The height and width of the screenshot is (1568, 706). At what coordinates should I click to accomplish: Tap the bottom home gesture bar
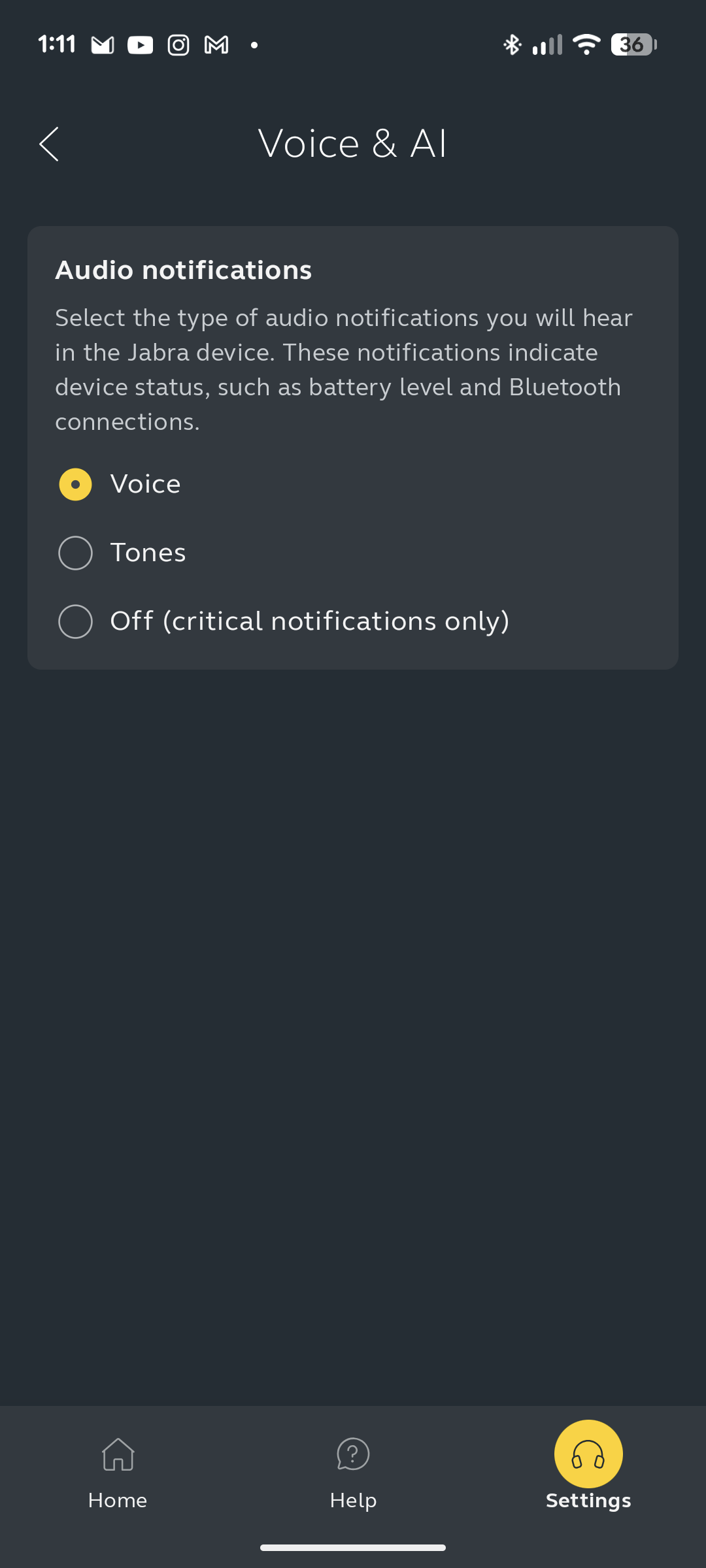click(x=353, y=1547)
